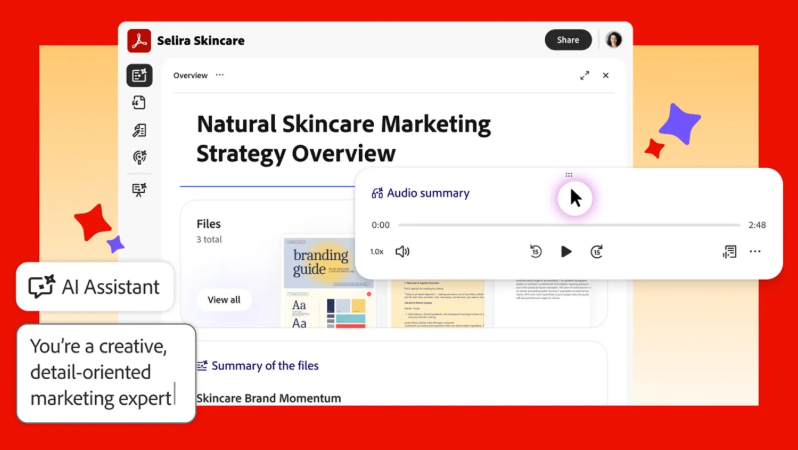Open the overview panel sidebar icon

click(x=139, y=75)
